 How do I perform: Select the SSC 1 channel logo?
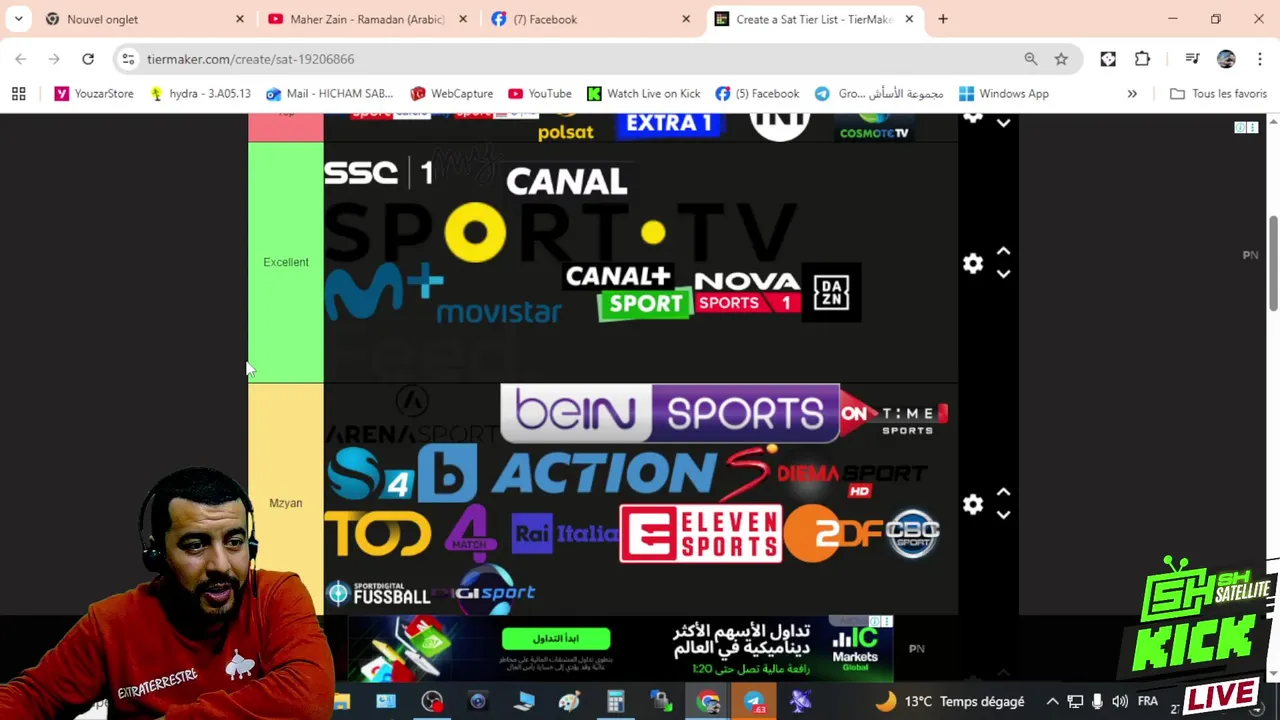(x=380, y=173)
